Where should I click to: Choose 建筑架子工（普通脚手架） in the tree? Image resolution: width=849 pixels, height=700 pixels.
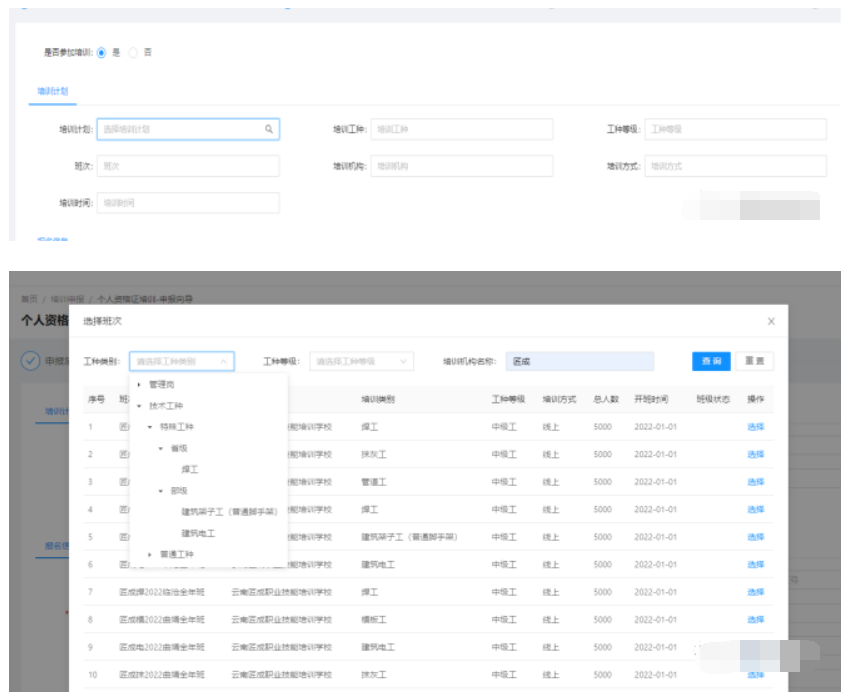click(x=229, y=512)
